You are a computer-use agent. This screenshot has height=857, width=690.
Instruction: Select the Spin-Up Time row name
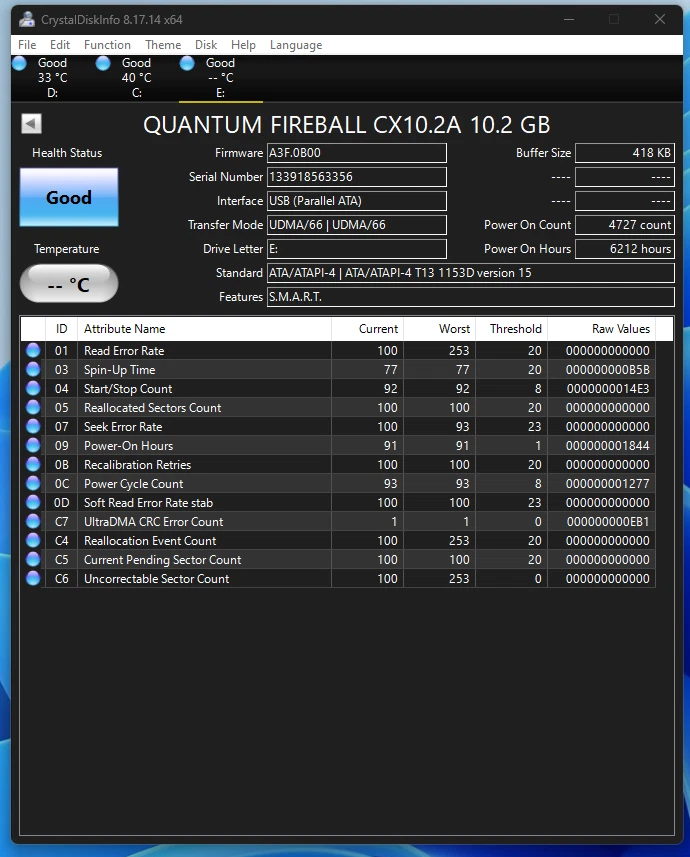pyautogui.click(x=120, y=370)
